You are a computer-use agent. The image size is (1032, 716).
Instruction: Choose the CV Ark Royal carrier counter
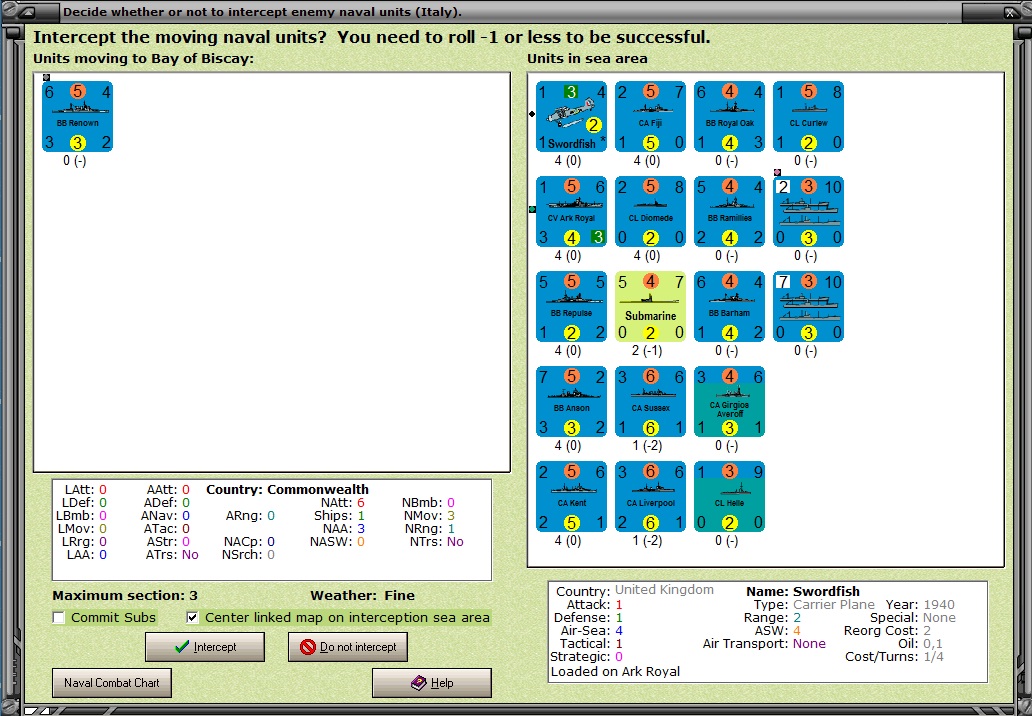[571, 211]
